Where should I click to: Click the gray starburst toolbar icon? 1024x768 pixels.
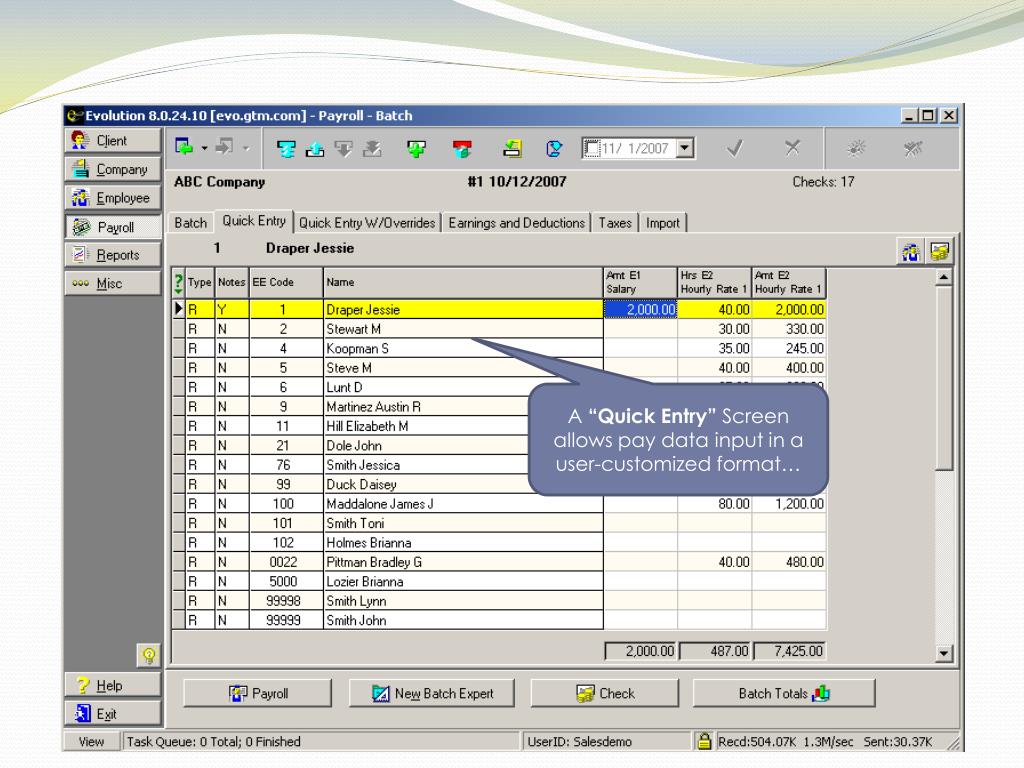(x=856, y=148)
